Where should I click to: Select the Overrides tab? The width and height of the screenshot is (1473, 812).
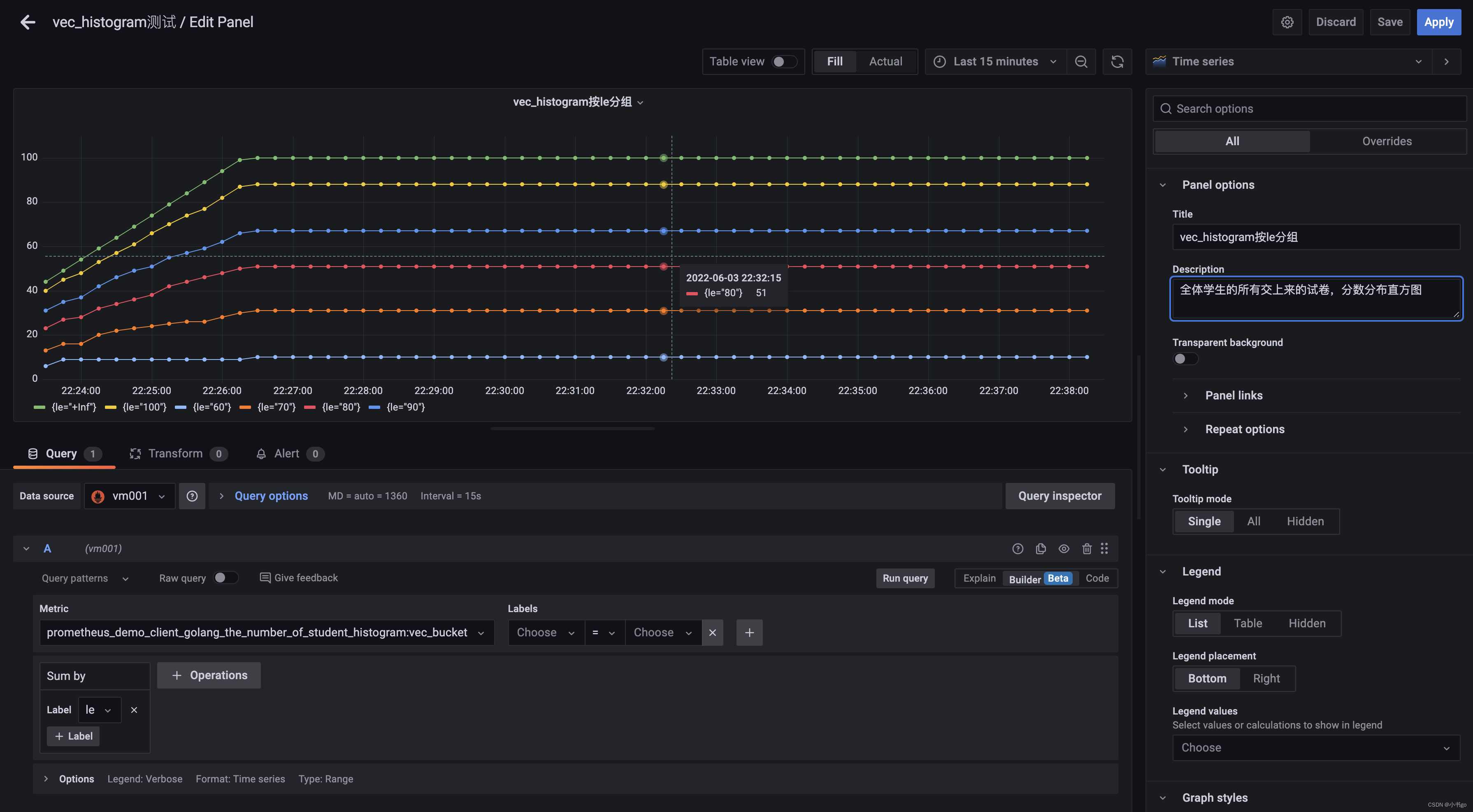point(1386,141)
